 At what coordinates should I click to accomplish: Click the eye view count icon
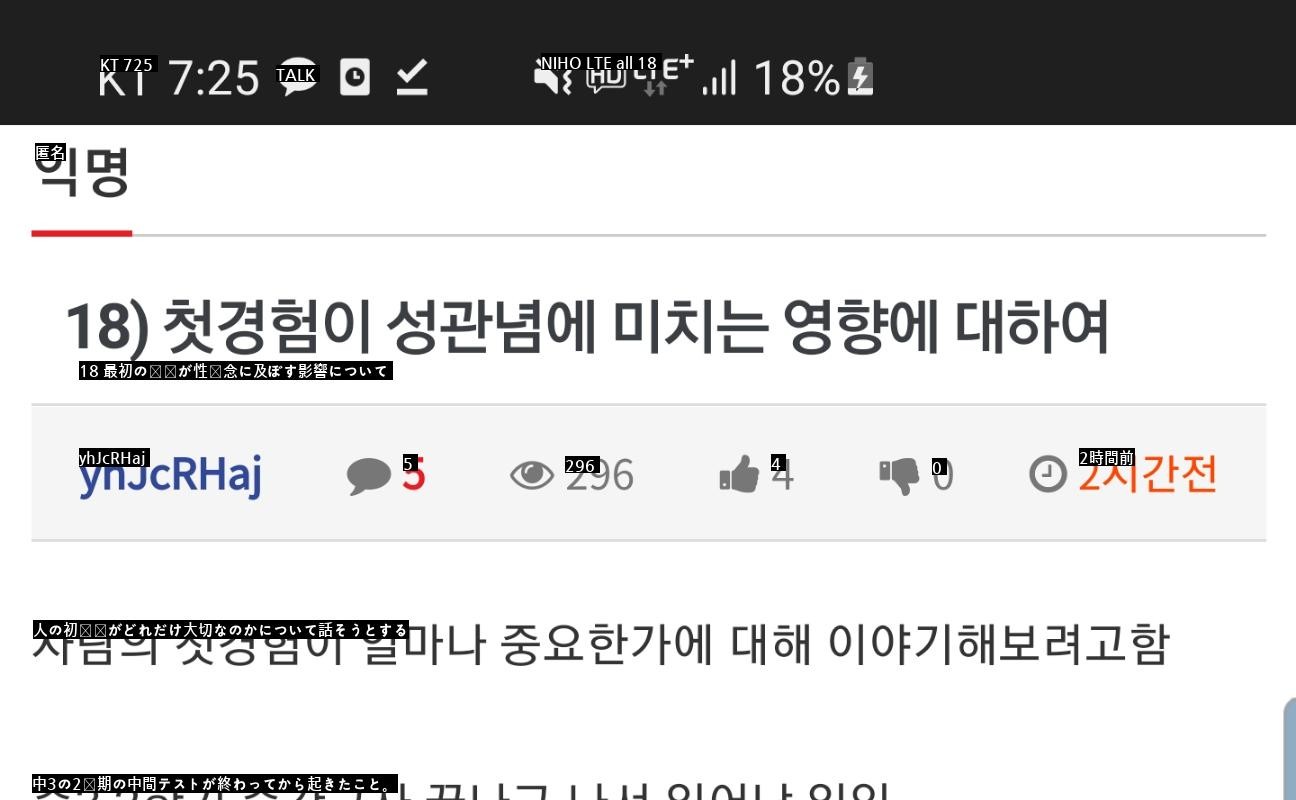[532, 474]
